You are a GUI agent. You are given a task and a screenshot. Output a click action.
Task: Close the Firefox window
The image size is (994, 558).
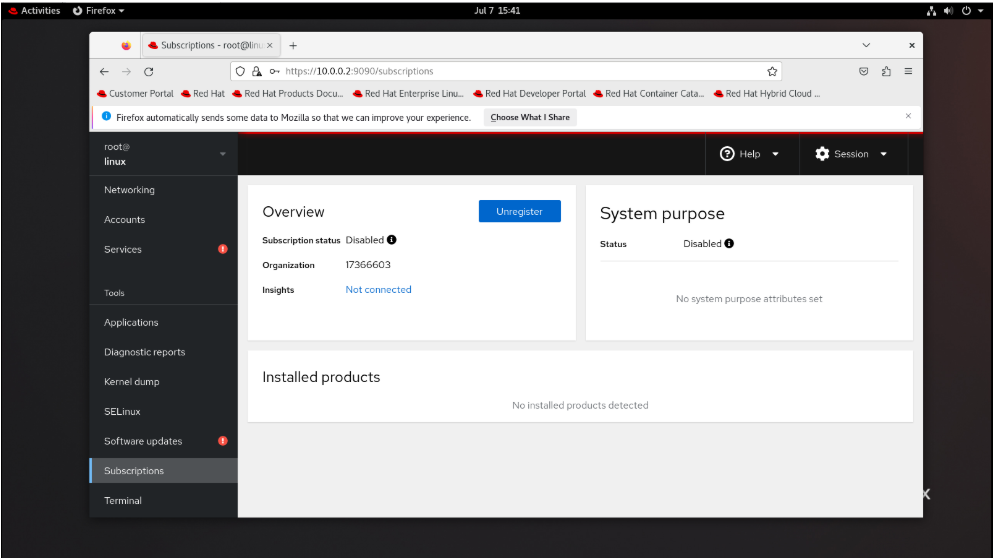click(912, 46)
